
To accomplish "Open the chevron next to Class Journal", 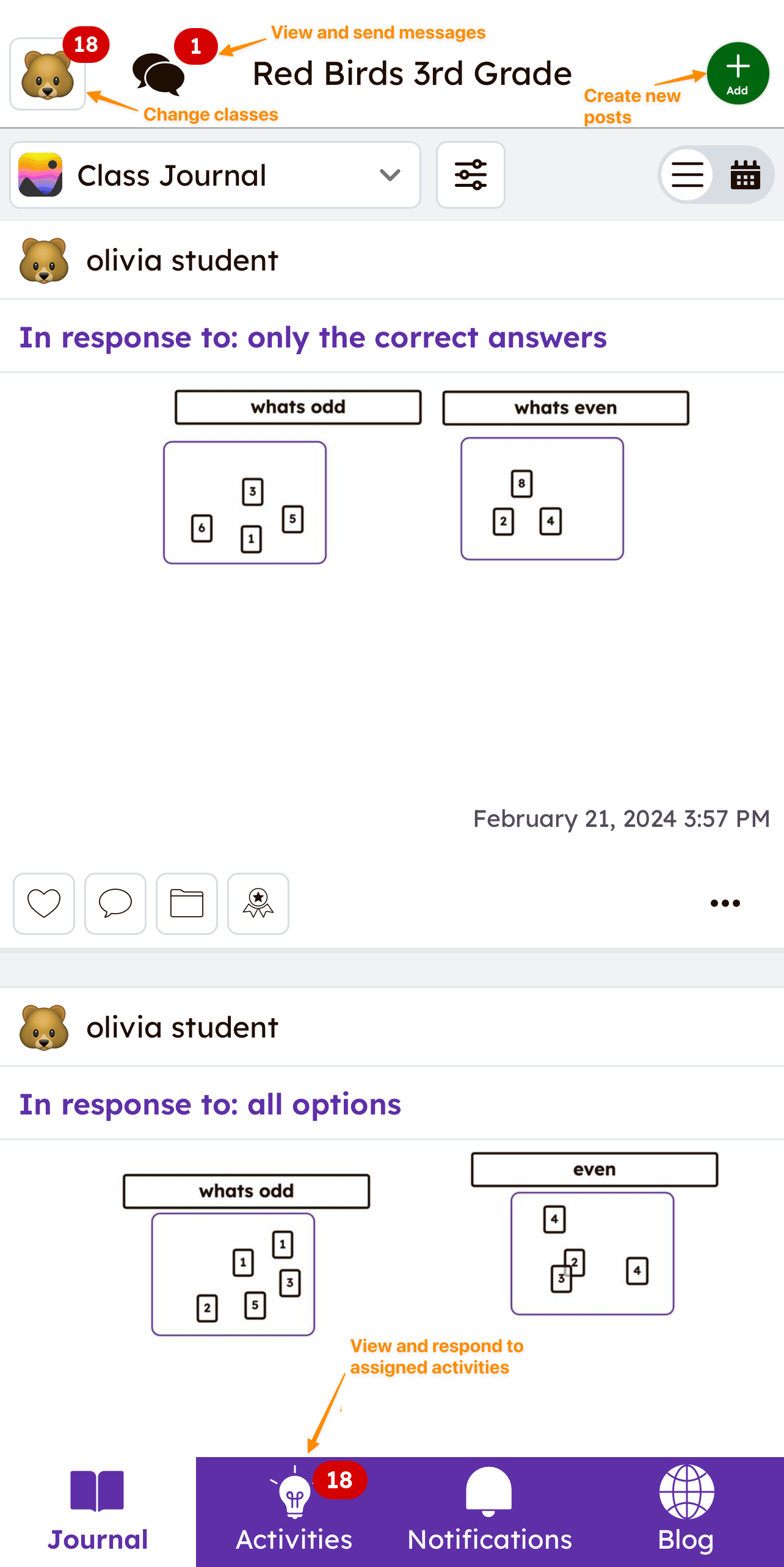I will (390, 175).
